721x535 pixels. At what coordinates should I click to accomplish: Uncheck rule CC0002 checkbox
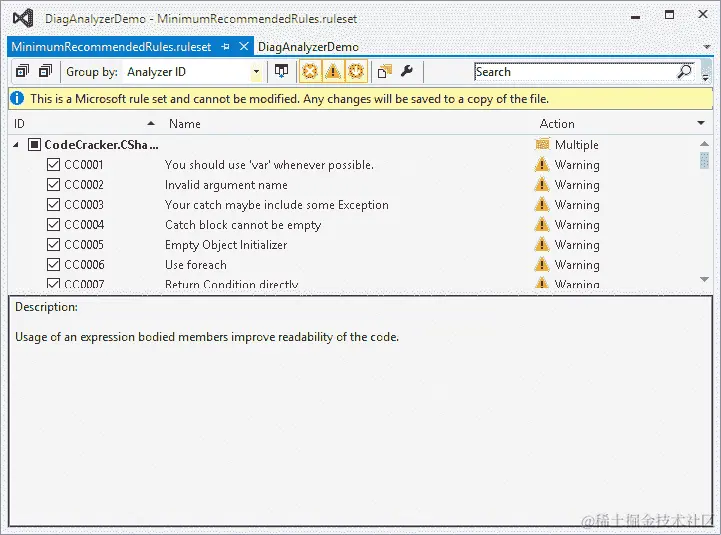pyautogui.click(x=53, y=184)
